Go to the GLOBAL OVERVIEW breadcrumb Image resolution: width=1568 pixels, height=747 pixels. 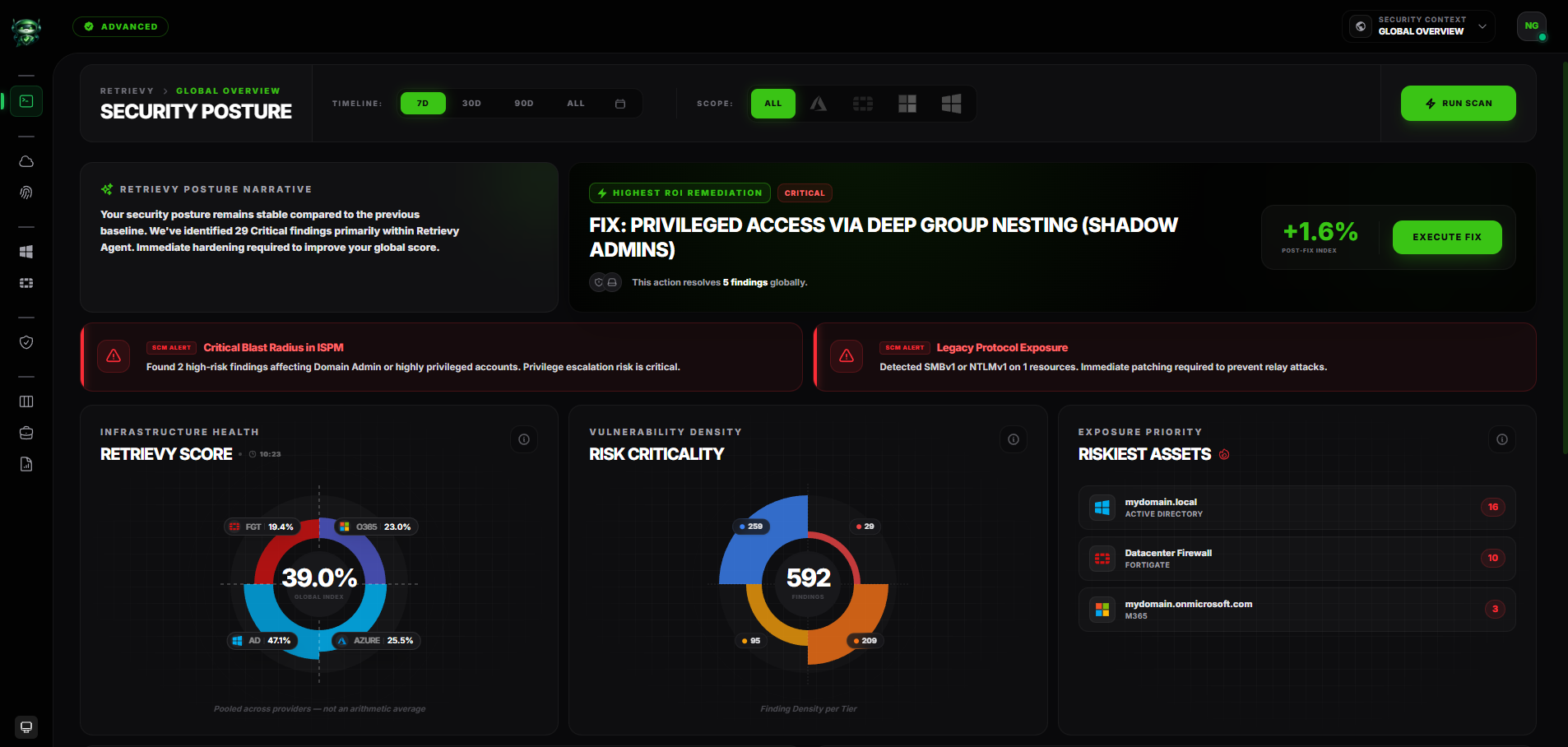[x=228, y=91]
